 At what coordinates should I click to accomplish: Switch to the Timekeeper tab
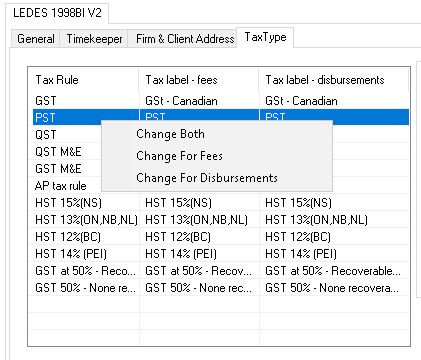point(94,39)
